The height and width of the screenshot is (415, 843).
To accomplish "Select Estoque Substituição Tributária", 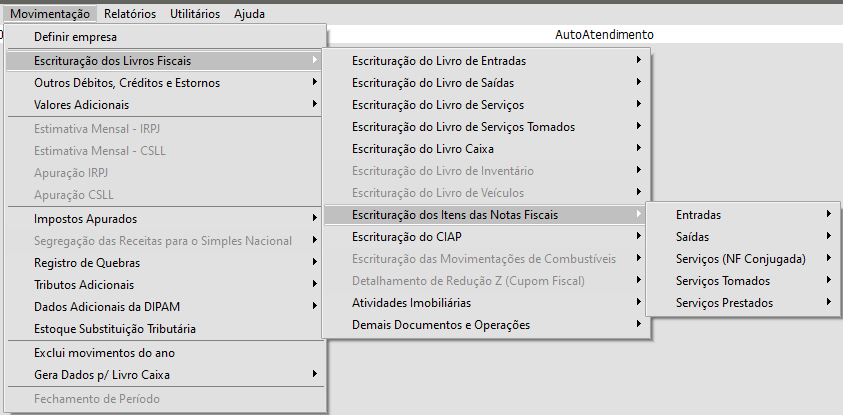I will coord(115,328).
